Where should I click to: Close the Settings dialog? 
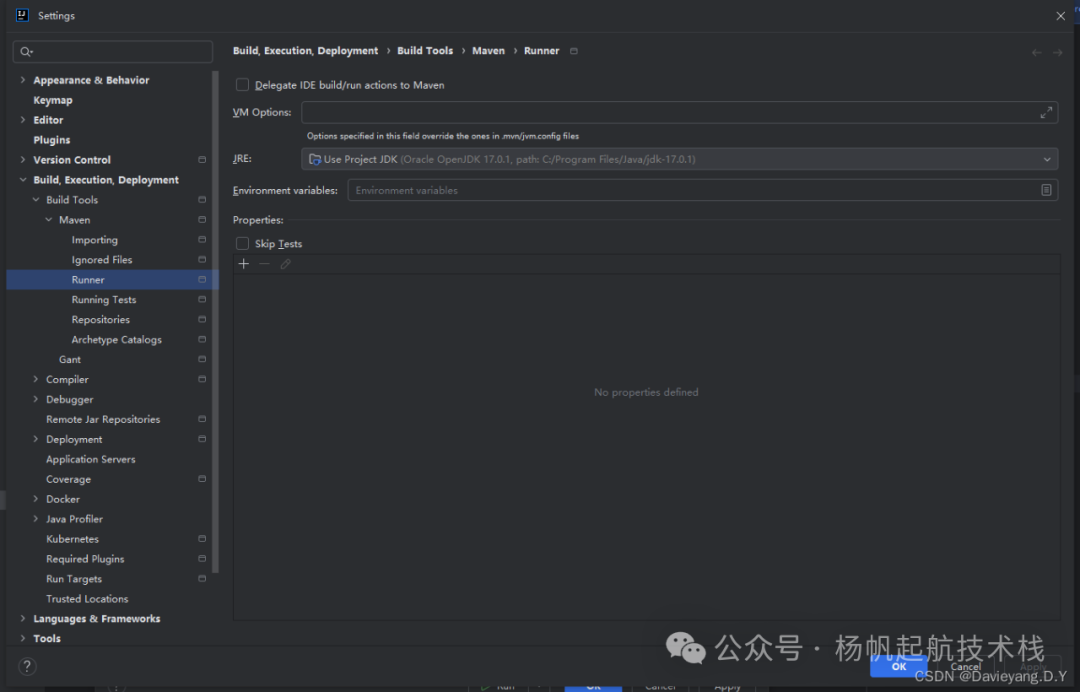coord(1061,16)
